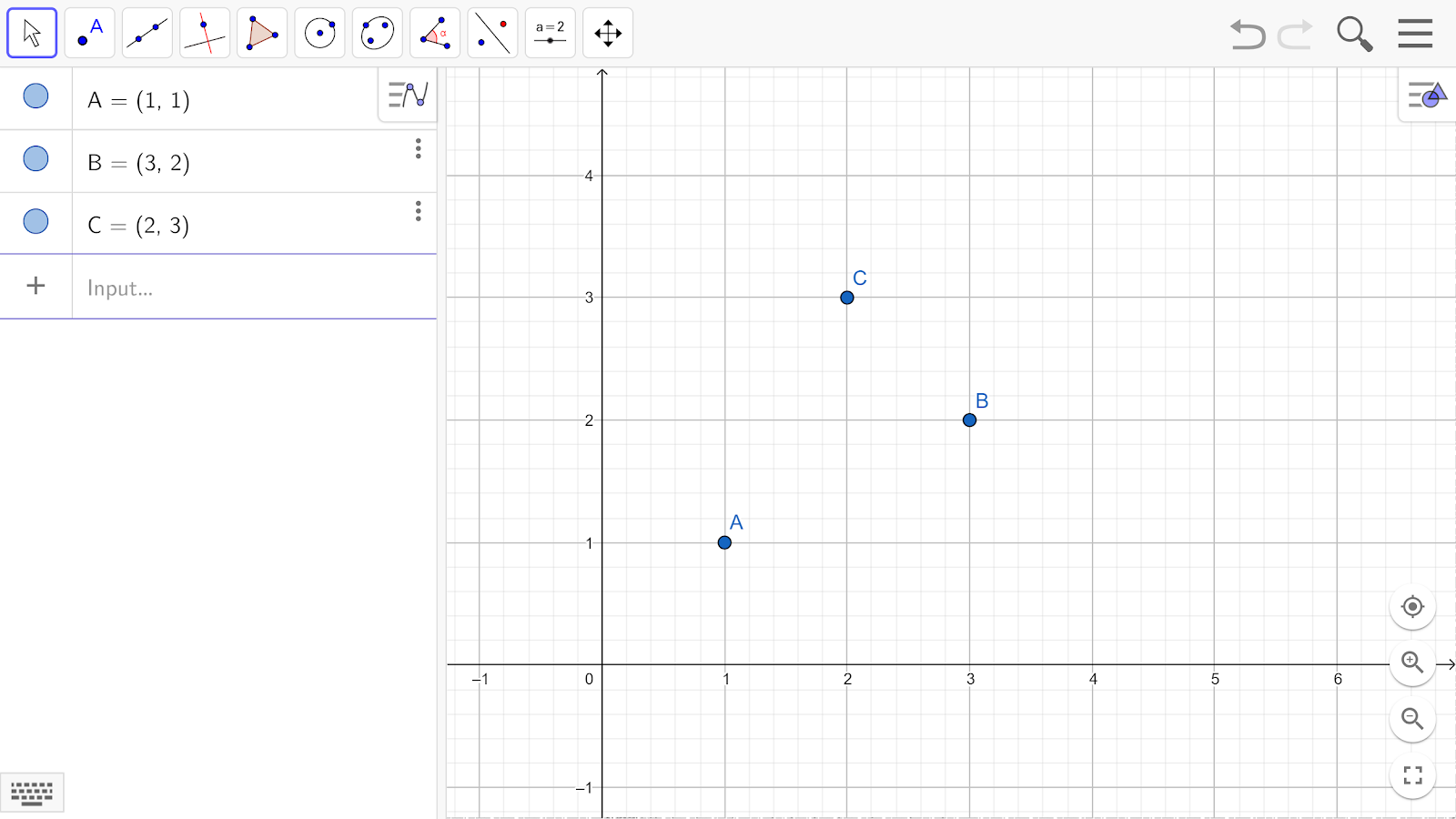The width and height of the screenshot is (1456, 819).
Task: Choose the Ellipse conic tool
Action: pos(377,34)
